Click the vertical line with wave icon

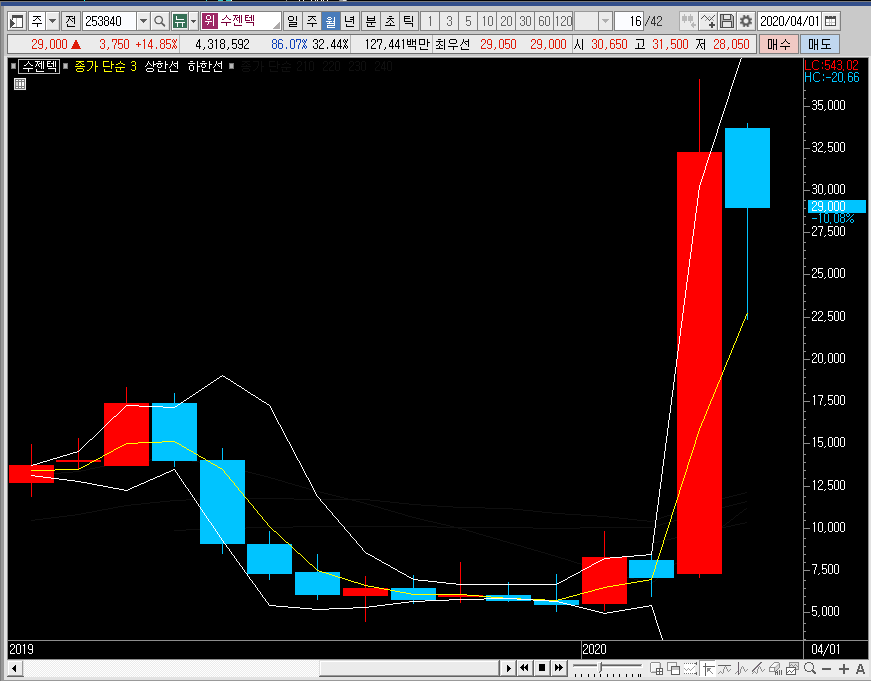pos(742,668)
